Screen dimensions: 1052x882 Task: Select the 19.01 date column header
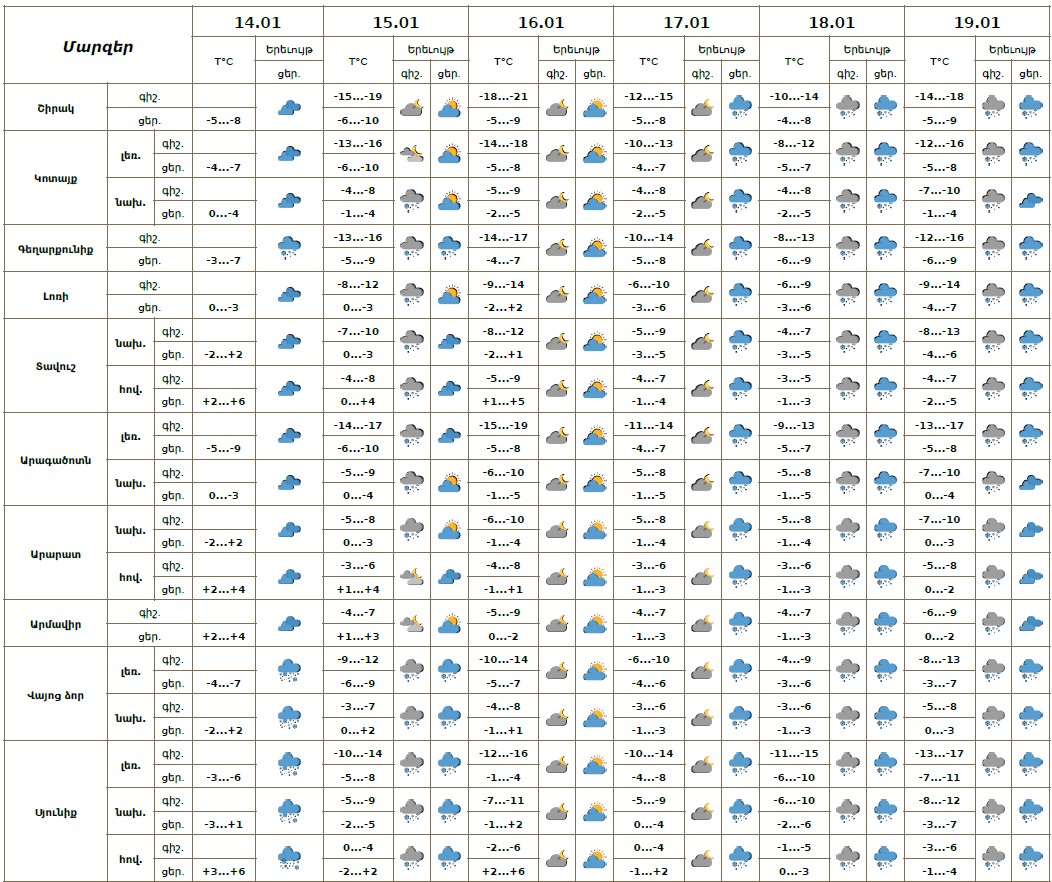[x=977, y=22]
